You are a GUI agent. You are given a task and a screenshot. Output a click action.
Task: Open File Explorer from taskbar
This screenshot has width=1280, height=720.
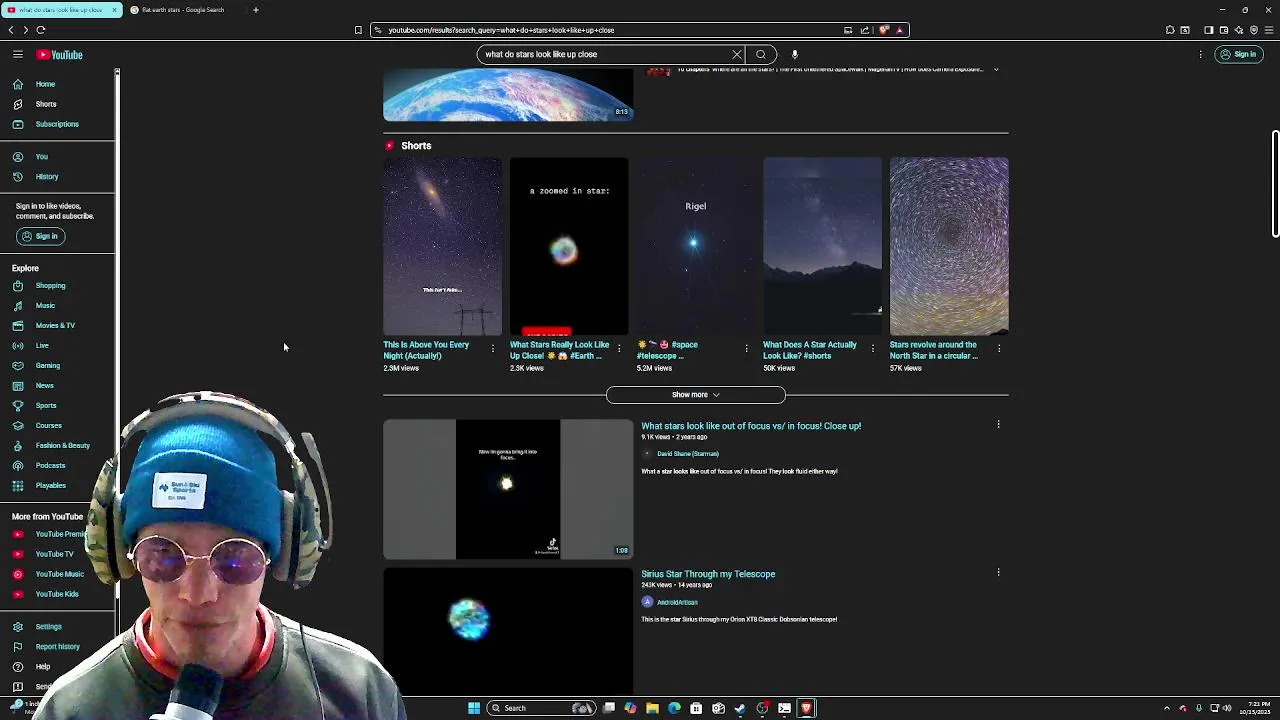(652, 708)
